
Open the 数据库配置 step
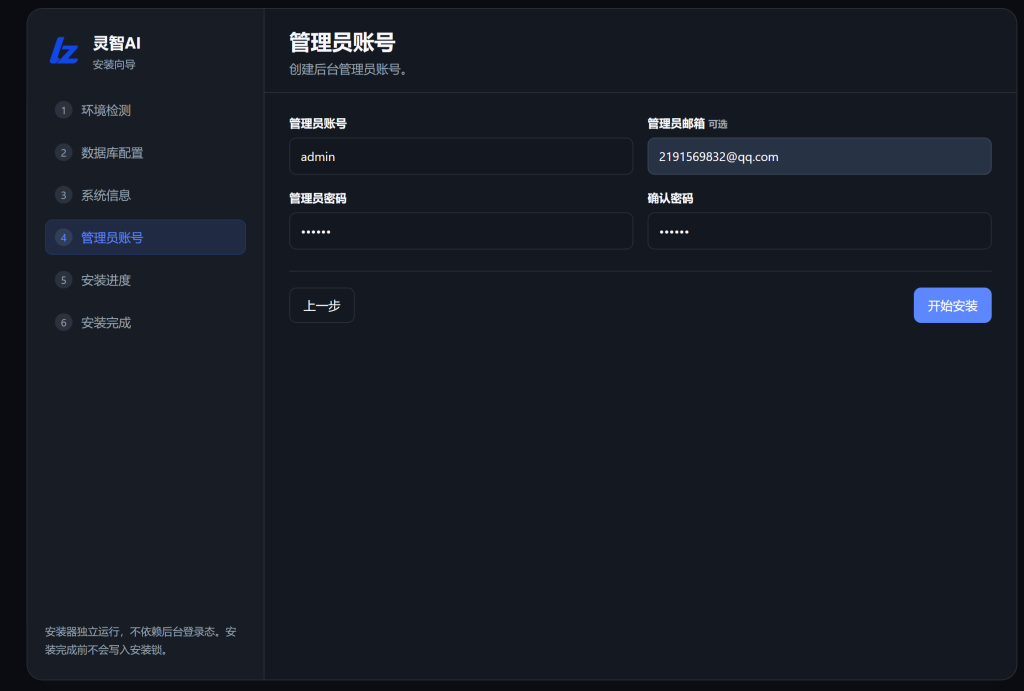click(145, 152)
